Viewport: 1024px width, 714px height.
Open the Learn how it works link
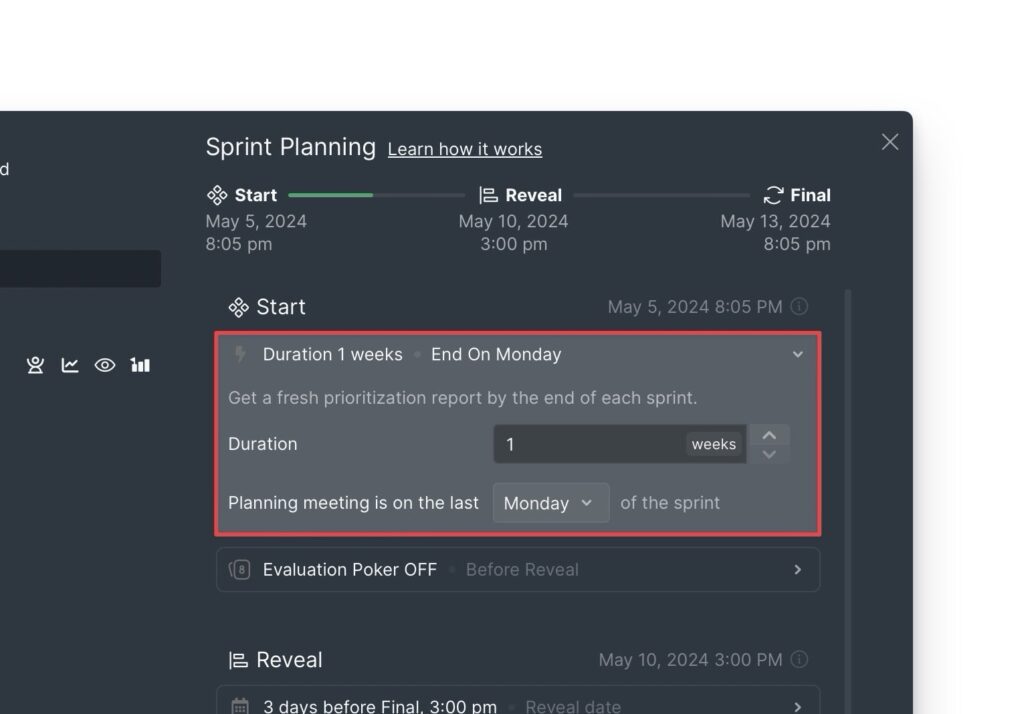(x=464, y=148)
